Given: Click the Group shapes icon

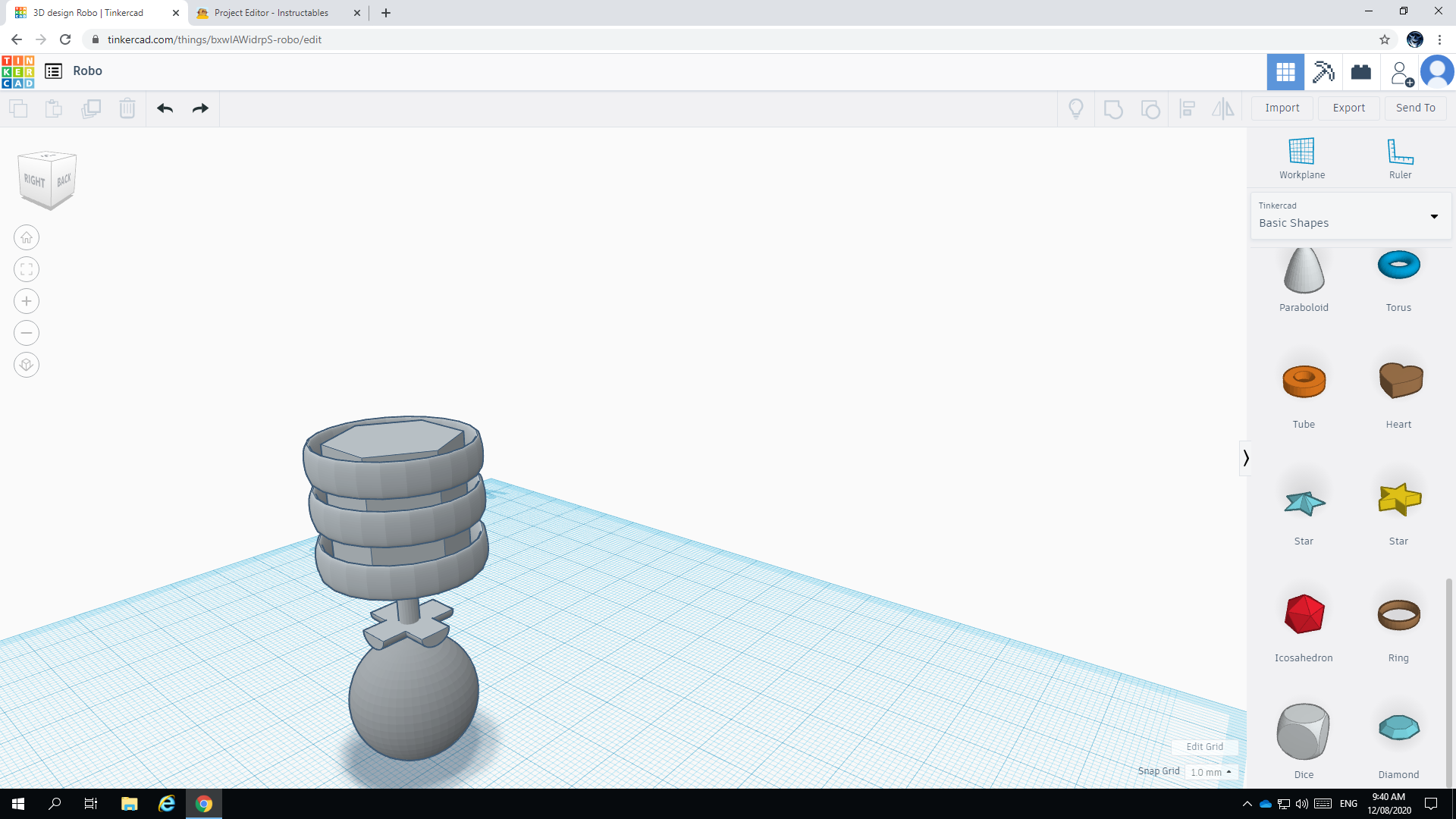Looking at the screenshot, I should [1113, 109].
